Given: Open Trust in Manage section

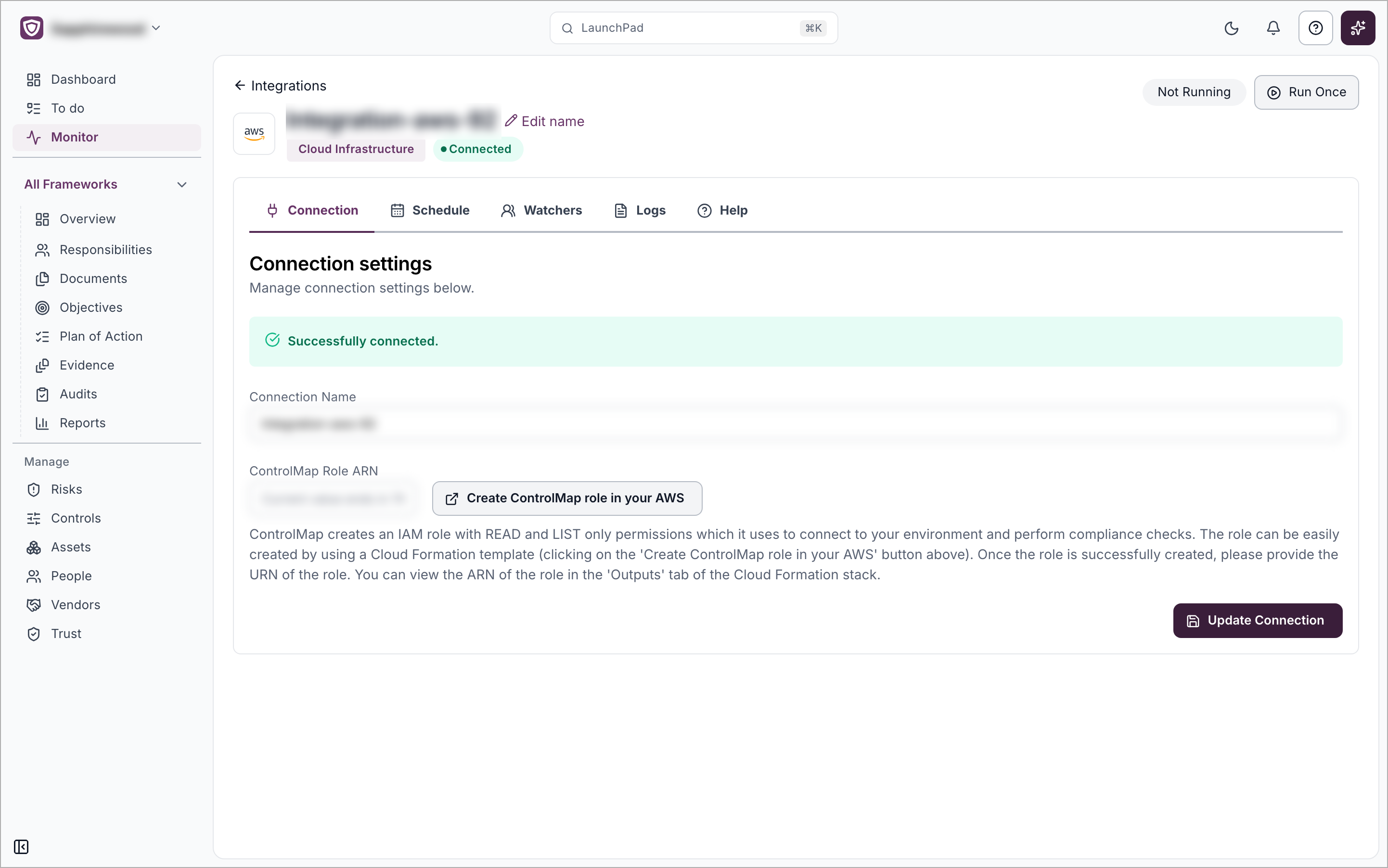Looking at the screenshot, I should click(x=107, y=634).
